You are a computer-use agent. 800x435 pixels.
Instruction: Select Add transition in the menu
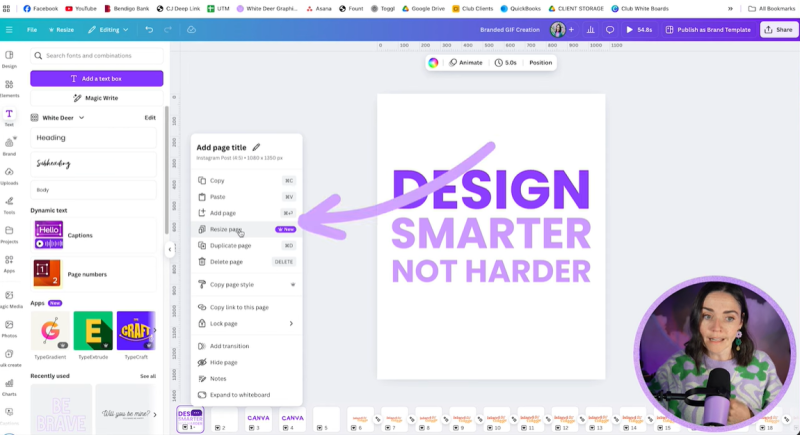[x=246, y=346]
